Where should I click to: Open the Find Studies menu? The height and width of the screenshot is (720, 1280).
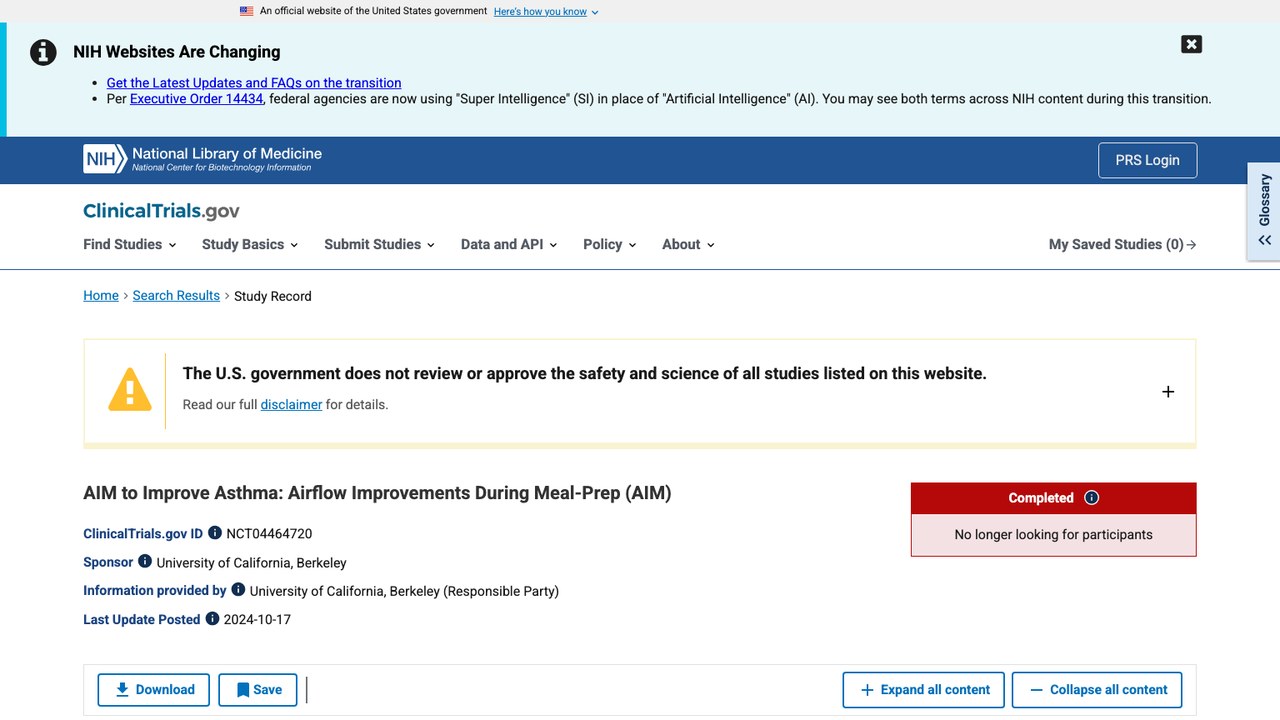pos(130,244)
